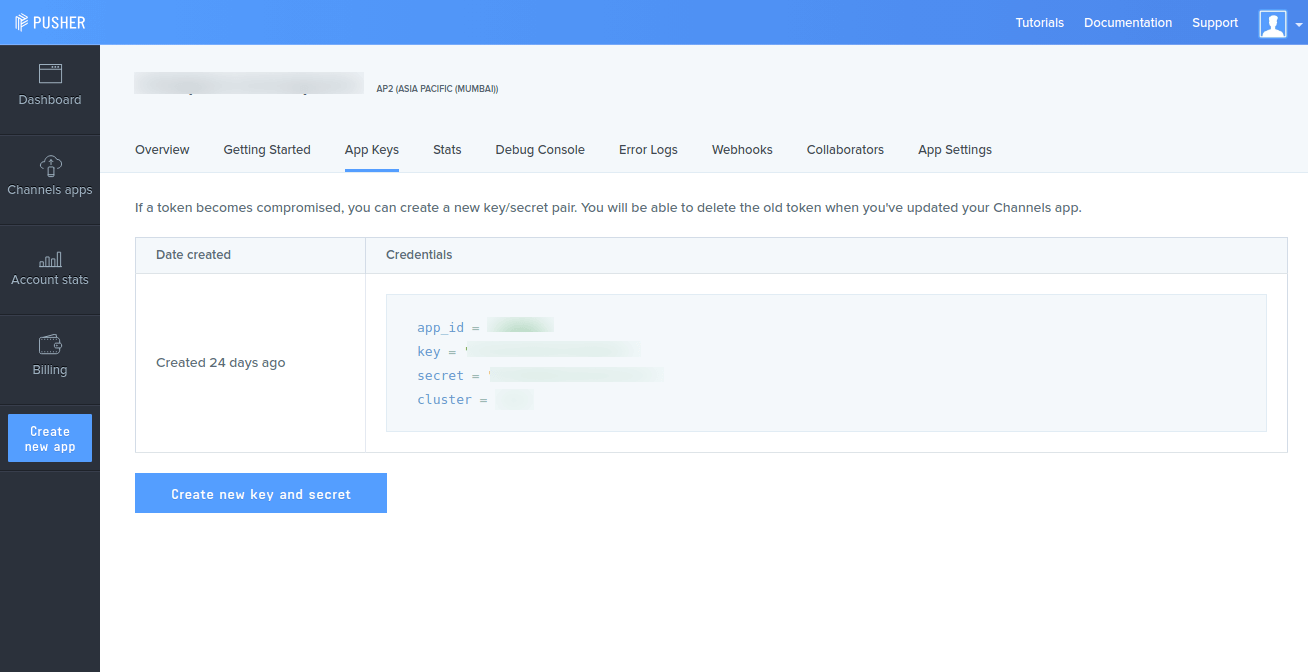Click the Create new app button
Image resolution: width=1308 pixels, height=672 pixels.
50,438
